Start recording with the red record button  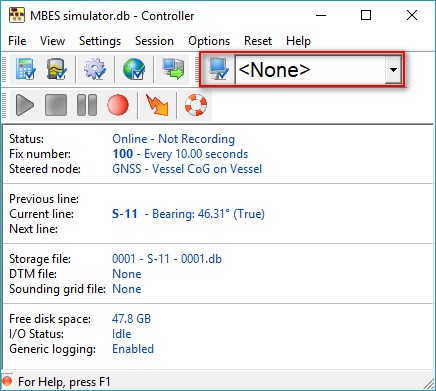118,105
